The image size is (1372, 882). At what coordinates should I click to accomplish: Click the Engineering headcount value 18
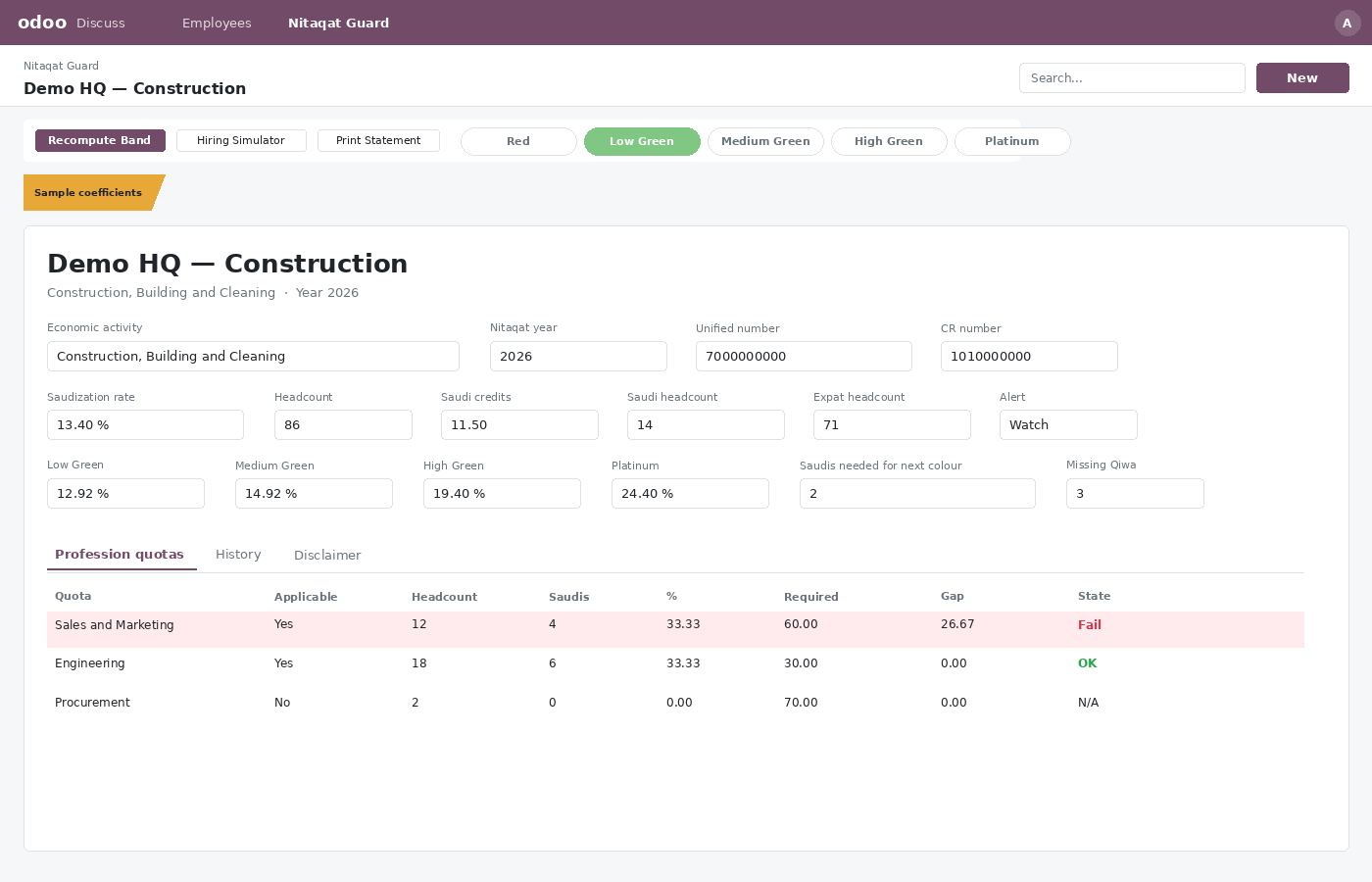coord(419,663)
